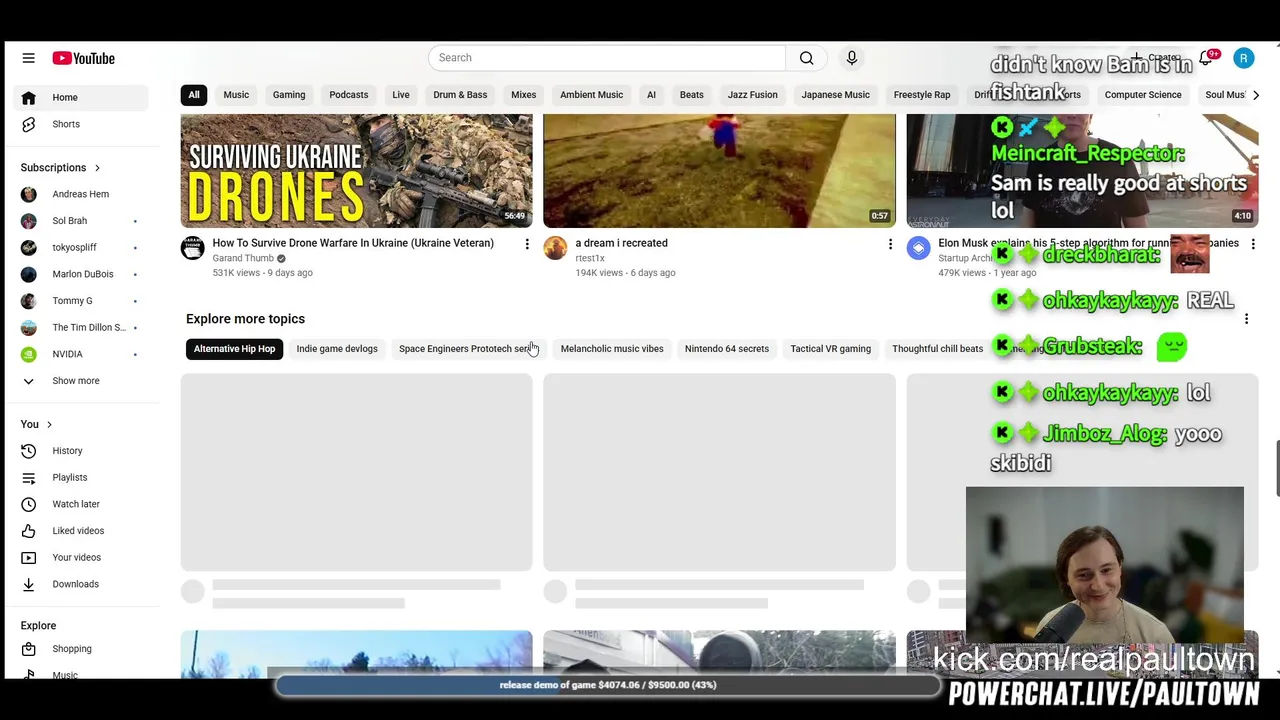The image size is (1280, 720).
Task: Play the Surviving Ukraine Drones thumbnail
Action: 356,171
